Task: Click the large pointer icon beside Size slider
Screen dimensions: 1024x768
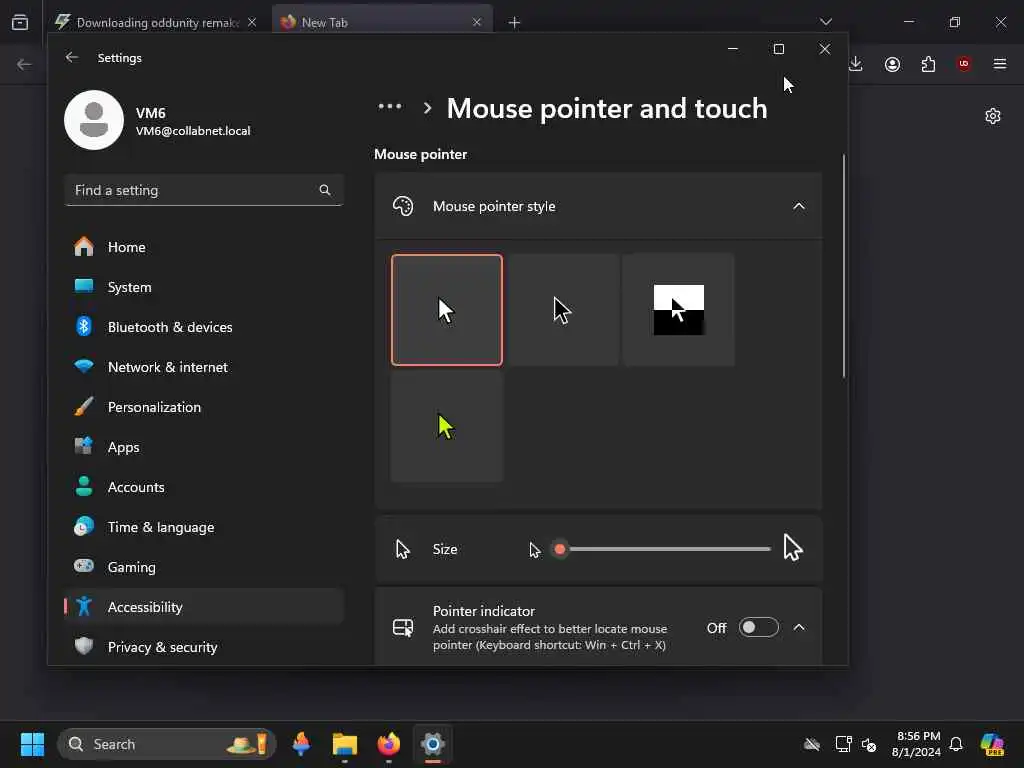Action: (793, 548)
